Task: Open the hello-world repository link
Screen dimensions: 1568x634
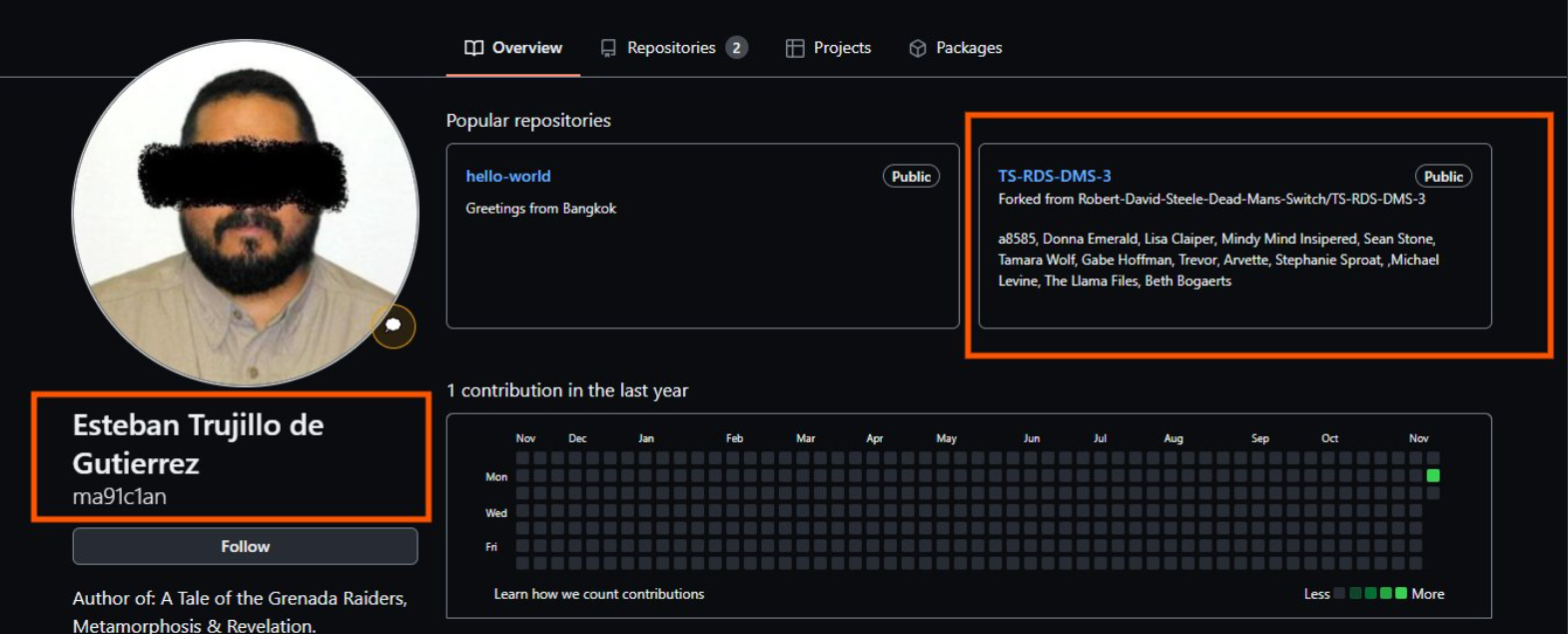Action: pyautogui.click(x=508, y=176)
